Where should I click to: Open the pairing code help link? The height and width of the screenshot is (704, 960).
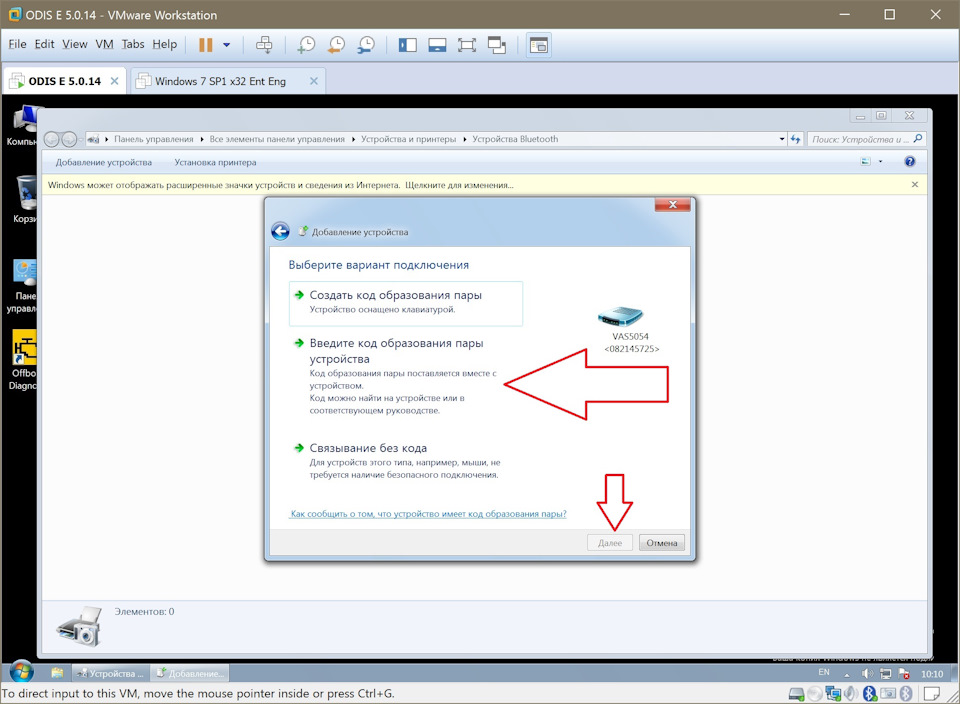[x=428, y=514]
